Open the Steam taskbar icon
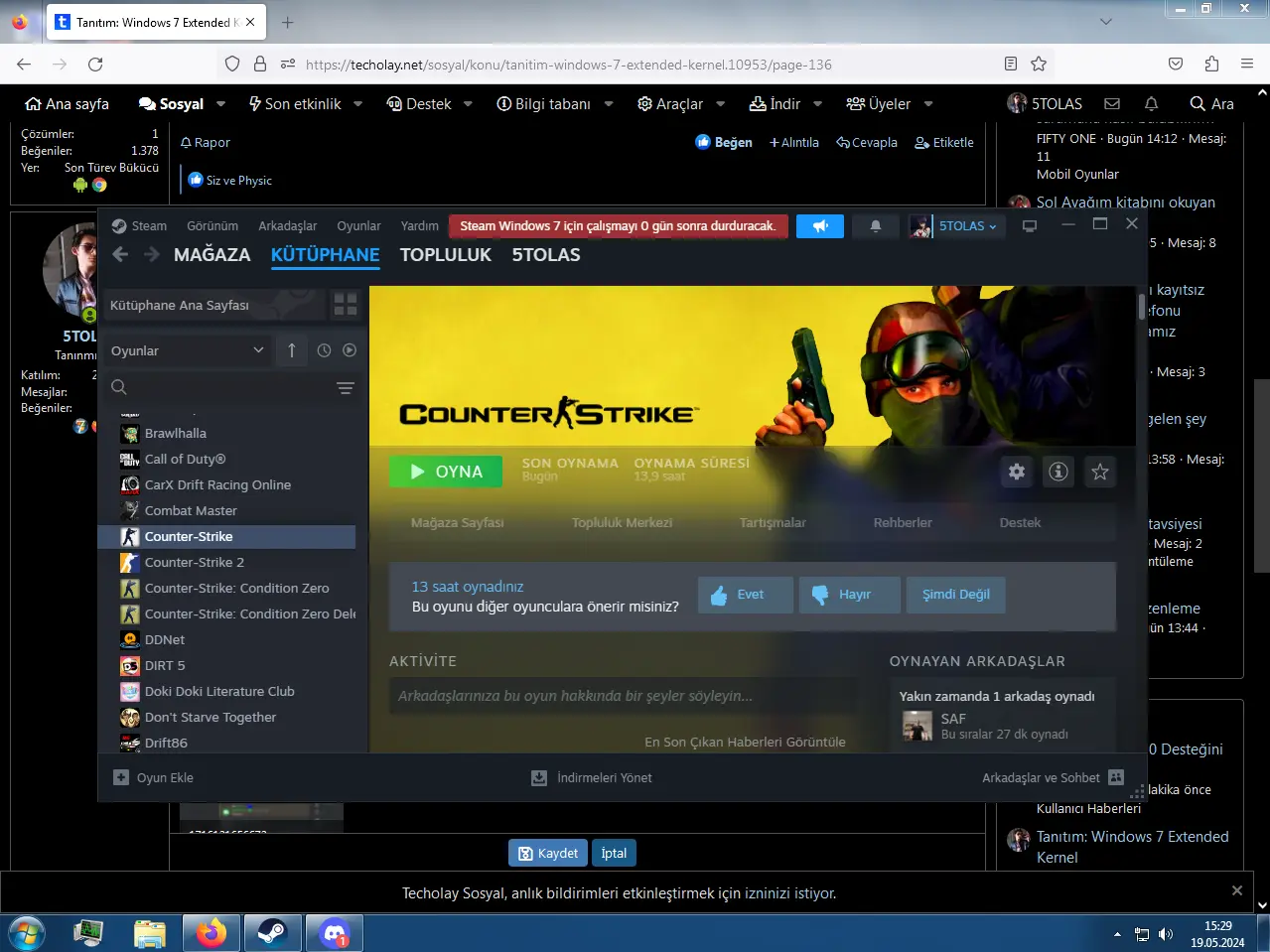 tap(272, 933)
